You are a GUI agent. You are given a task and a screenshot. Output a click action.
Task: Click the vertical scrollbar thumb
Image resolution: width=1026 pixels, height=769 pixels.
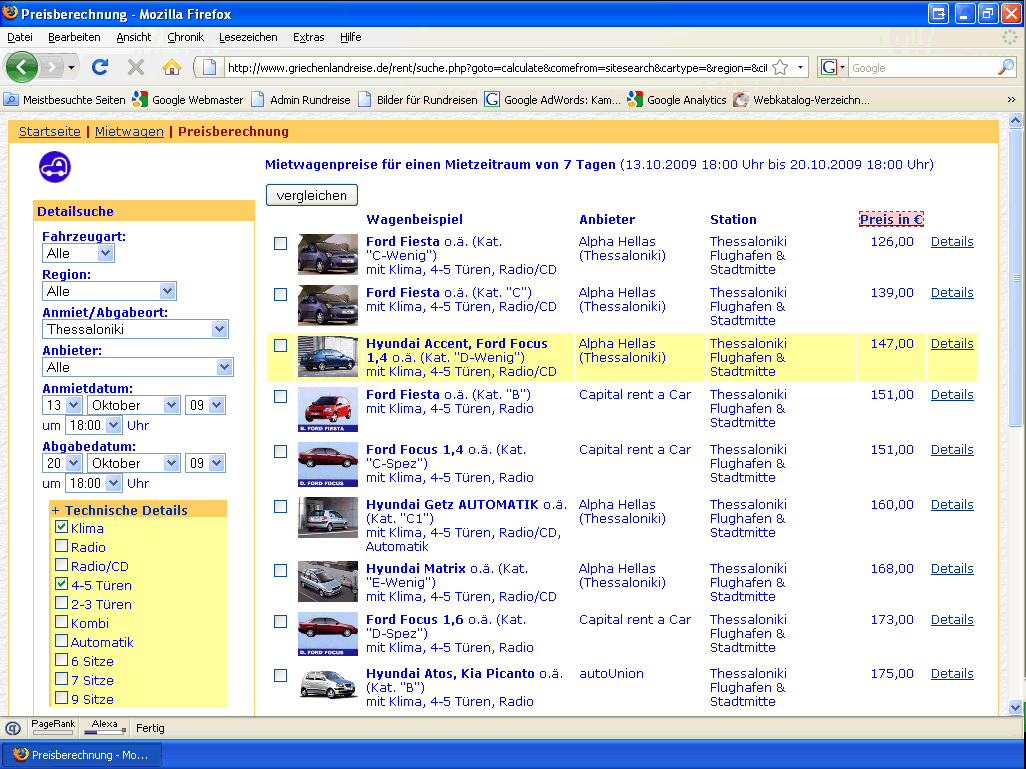pyautogui.click(x=1015, y=277)
